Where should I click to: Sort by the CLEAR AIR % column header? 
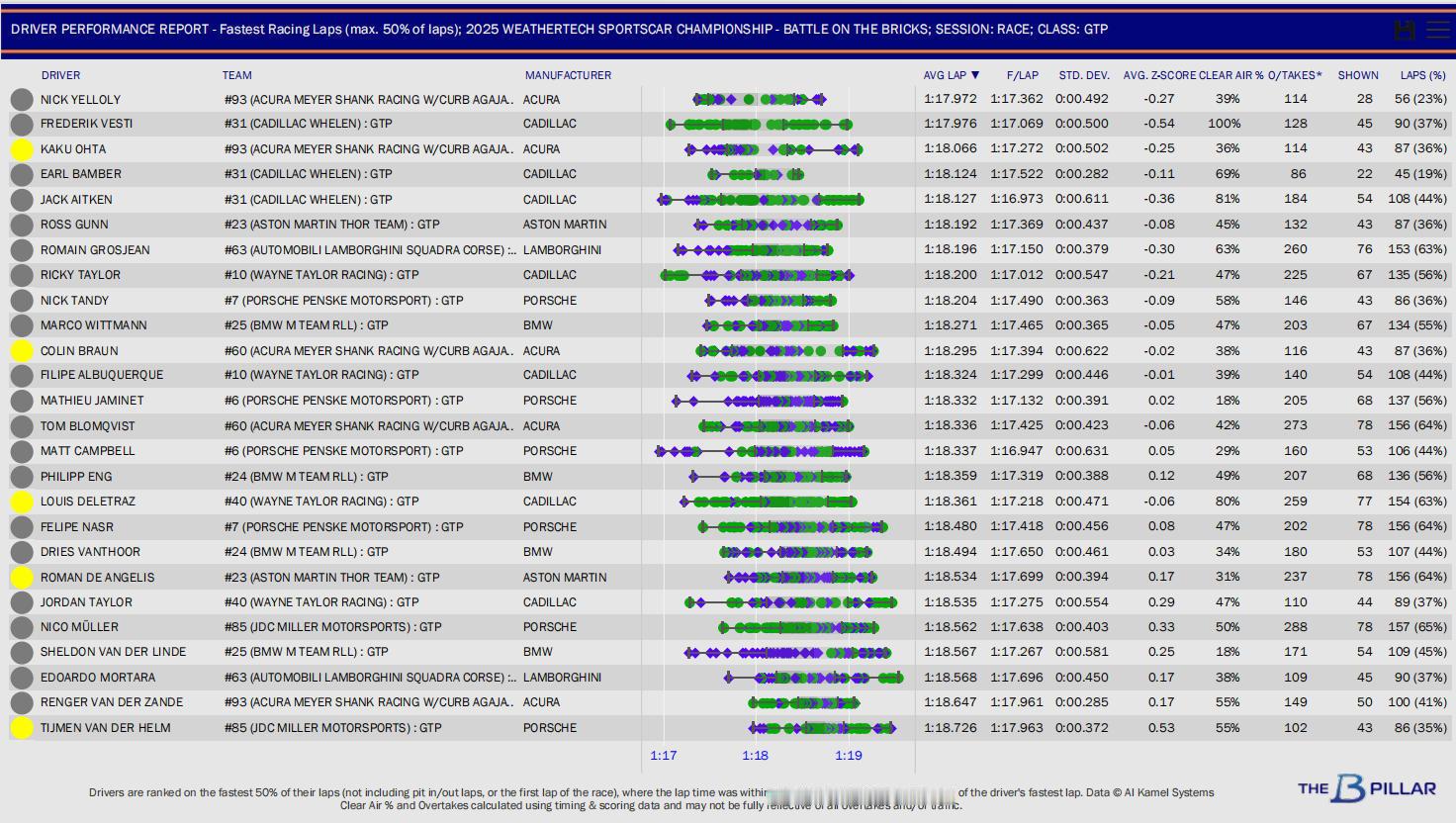point(1231,75)
